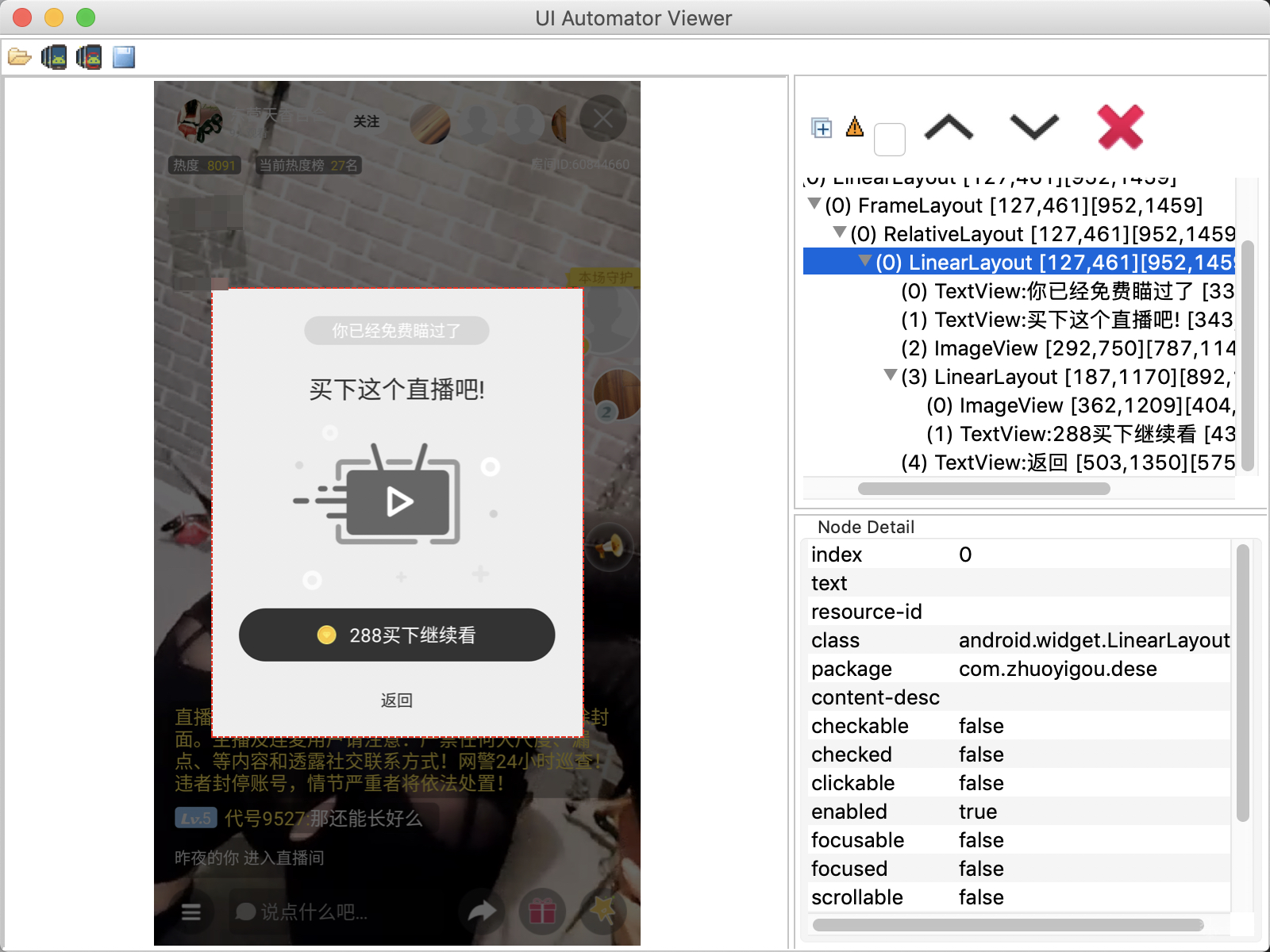Click the hamburger menu icon in the live room
The width and height of the screenshot is (1270, 952).
pyautogui.click(x=191, y=912)
